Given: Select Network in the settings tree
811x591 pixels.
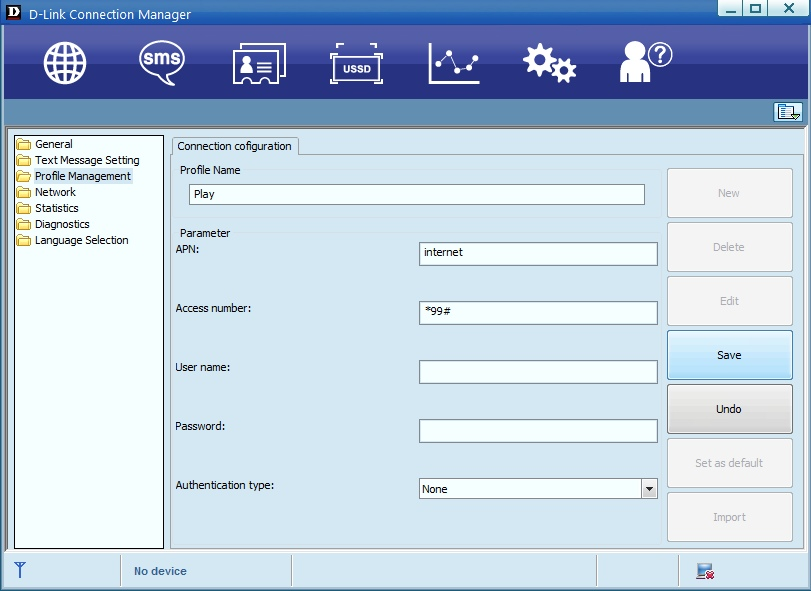Looking at the screenshot, I should click(x=55, y=192).
